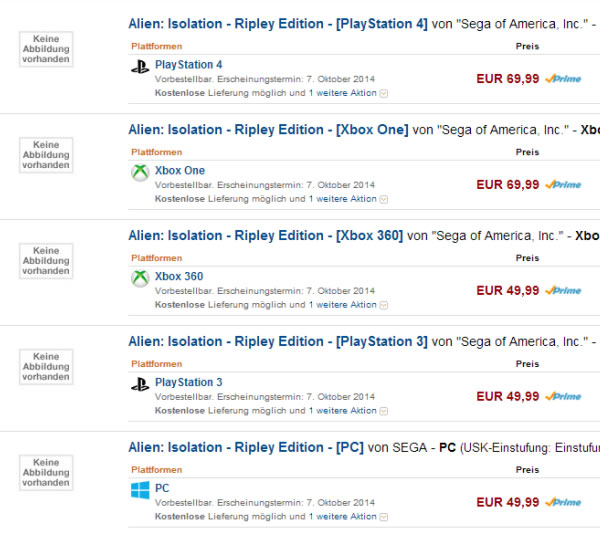Open the Alien: Isolation Ripley Edition [PlayStation 4] title
600x534 pixels.
point(278,24)
